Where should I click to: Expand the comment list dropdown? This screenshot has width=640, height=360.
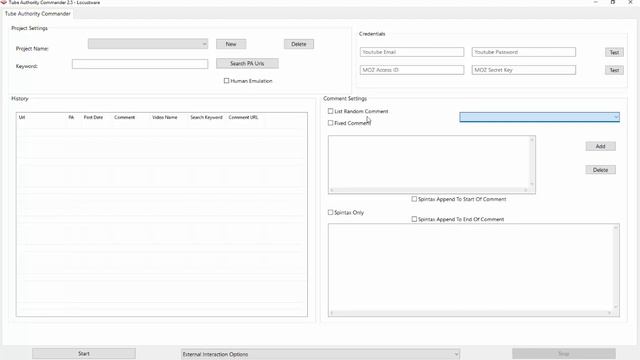pos(540,117)
